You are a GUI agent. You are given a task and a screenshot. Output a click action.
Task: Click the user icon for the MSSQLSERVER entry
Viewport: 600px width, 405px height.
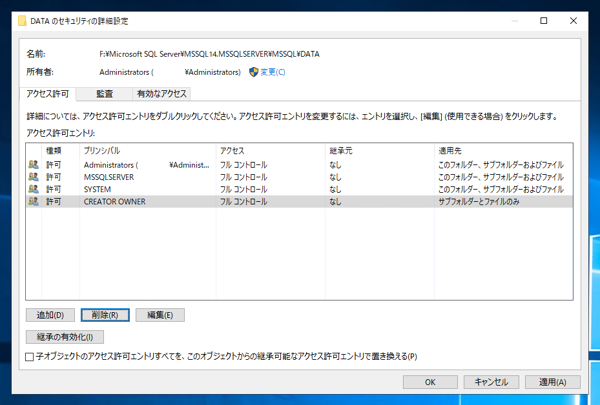[34, 177]
